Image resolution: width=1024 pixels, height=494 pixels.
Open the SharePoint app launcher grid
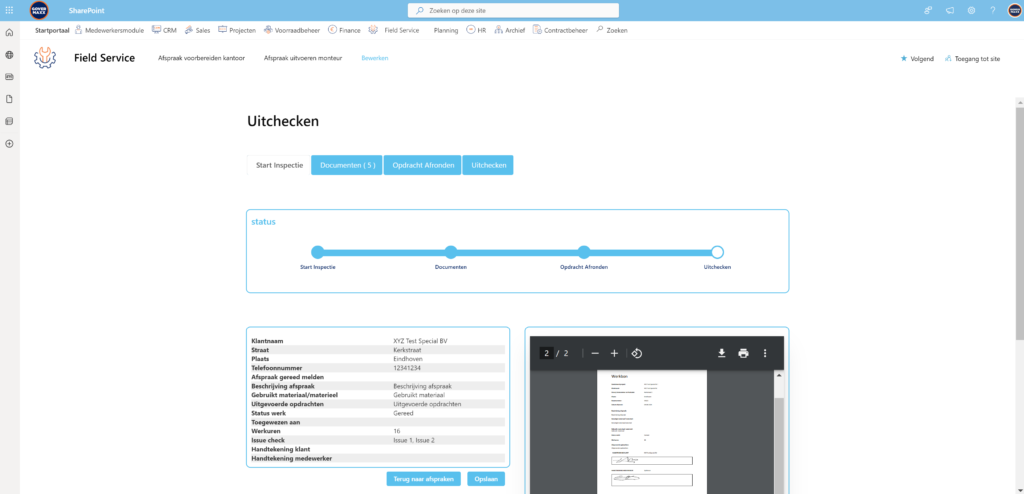pyautogui.click(x=9, y=10)
